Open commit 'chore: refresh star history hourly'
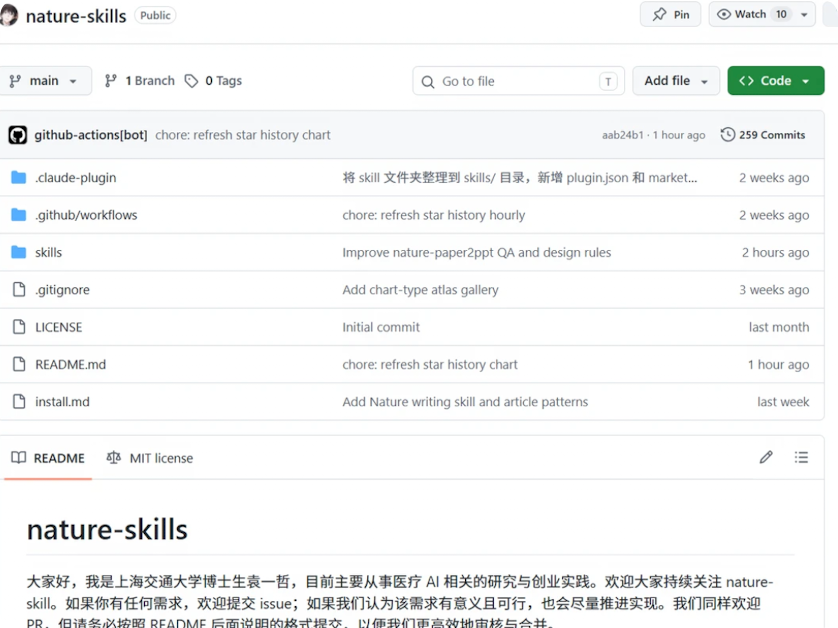Image resolution: width=838 pixels, height=628 pixels. 433,215
